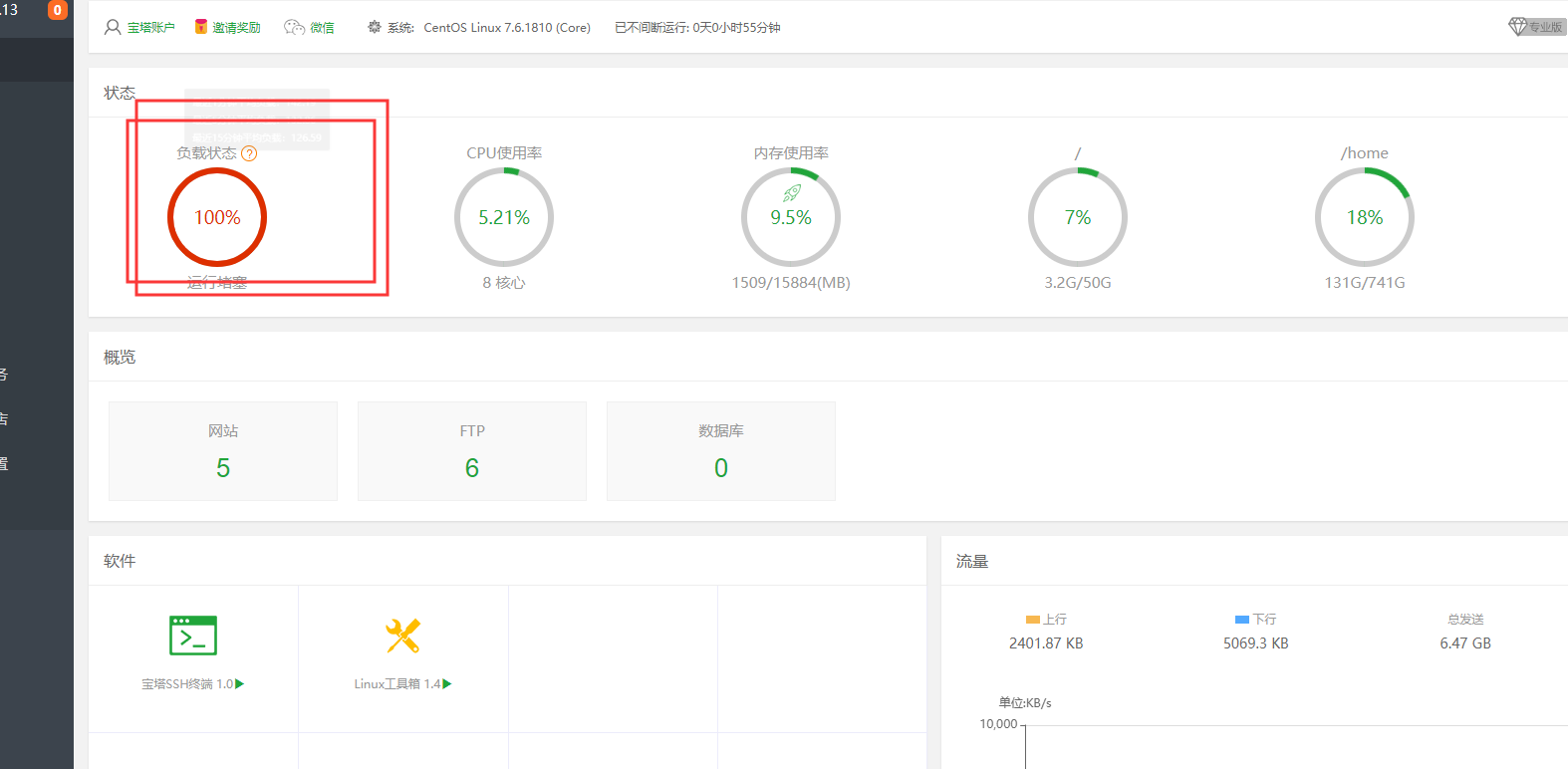
Task: Open the 数据库 count card
Action: [721, 451]
